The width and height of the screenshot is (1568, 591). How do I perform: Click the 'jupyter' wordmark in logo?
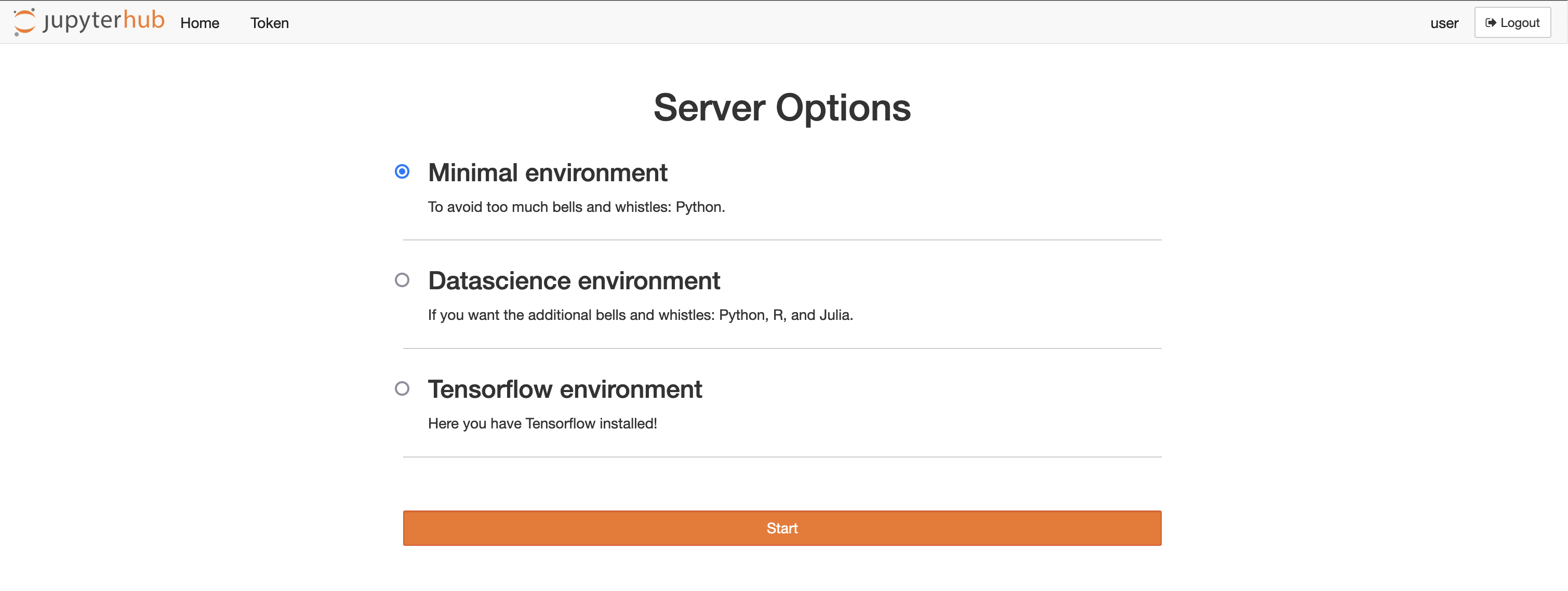click(82, 22)
